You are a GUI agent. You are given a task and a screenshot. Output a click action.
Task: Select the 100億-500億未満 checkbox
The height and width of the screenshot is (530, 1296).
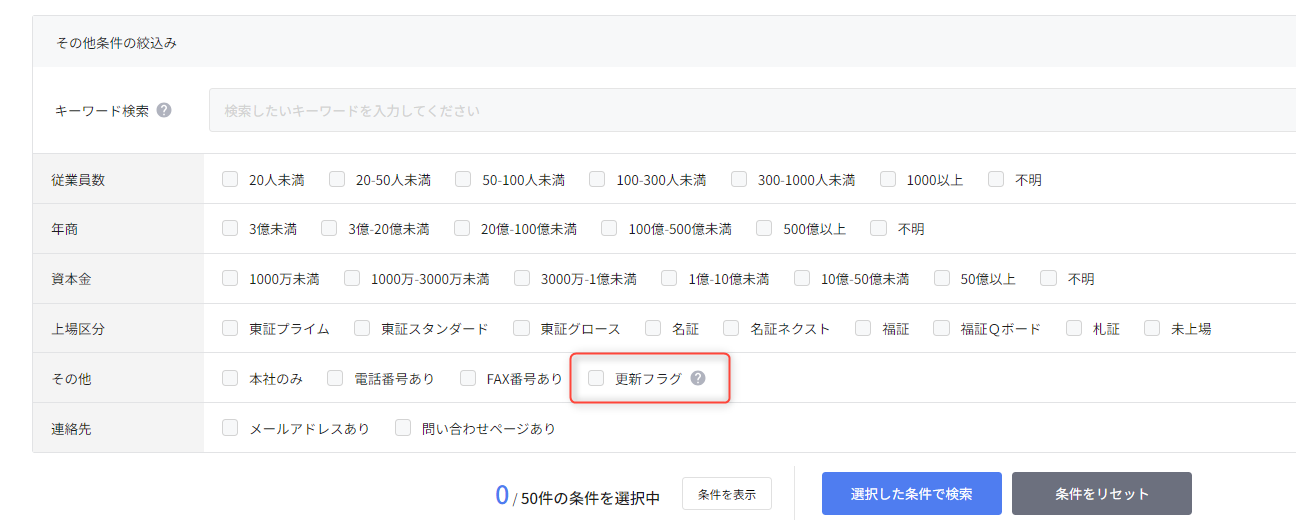click(x=609, y=228)
